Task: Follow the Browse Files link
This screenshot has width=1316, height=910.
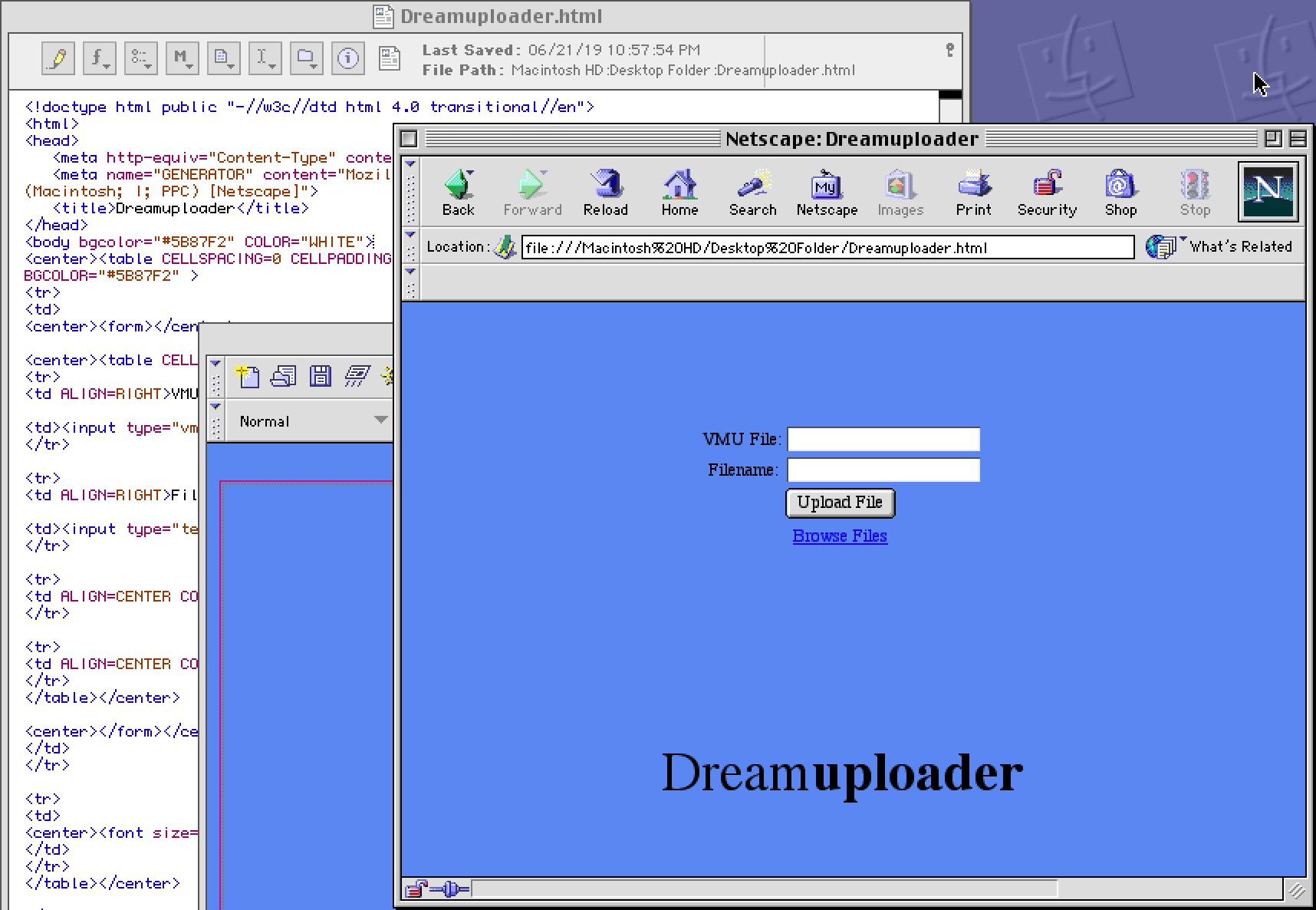Action: pyautogui.click(x=839, y=536)
